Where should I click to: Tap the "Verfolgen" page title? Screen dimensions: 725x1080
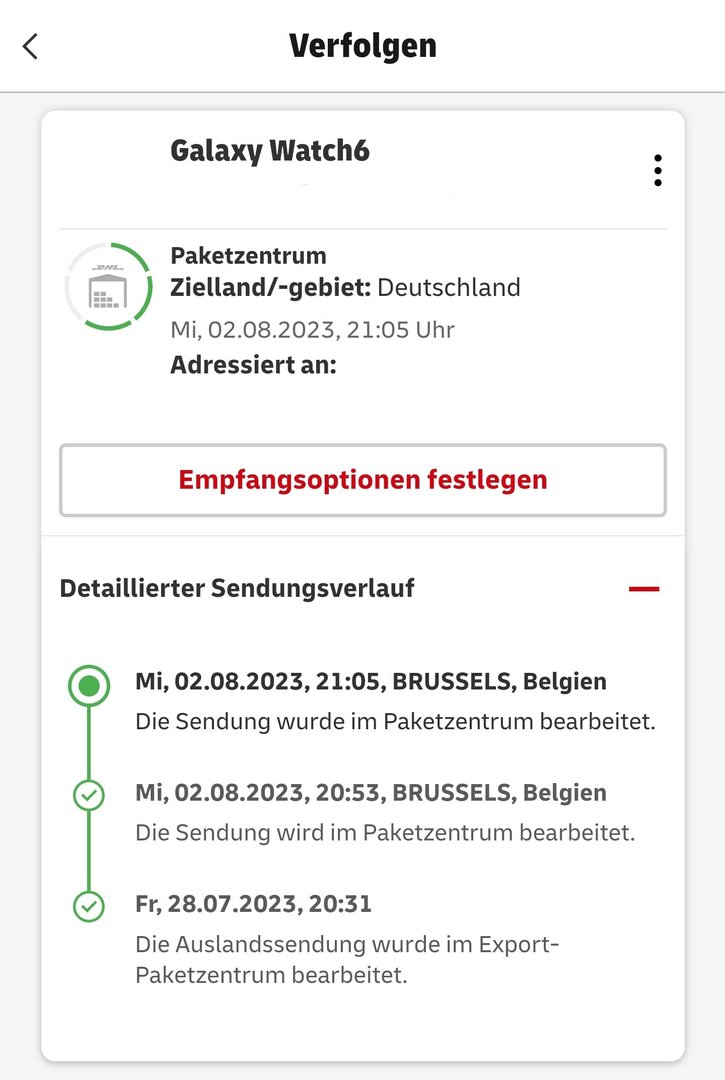coord(362,46)
